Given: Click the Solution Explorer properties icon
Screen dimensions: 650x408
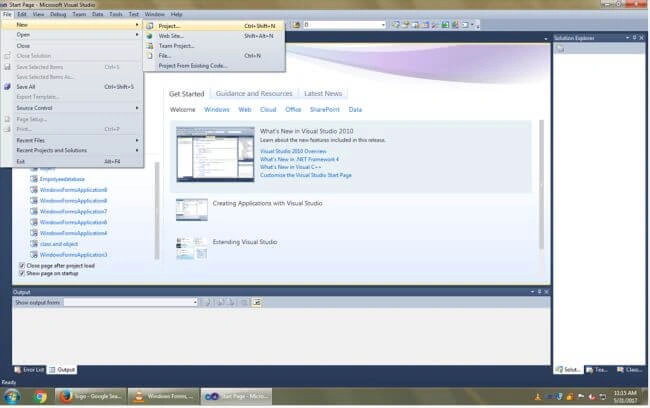Looking at the screenshot, I should [560, 49].
